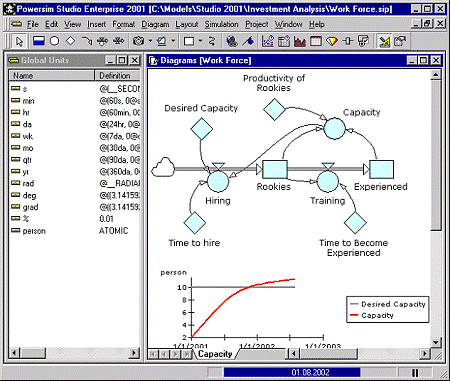Select the 'hr' unit row
The height and width of the screenshot is (381, 450).
74,112
